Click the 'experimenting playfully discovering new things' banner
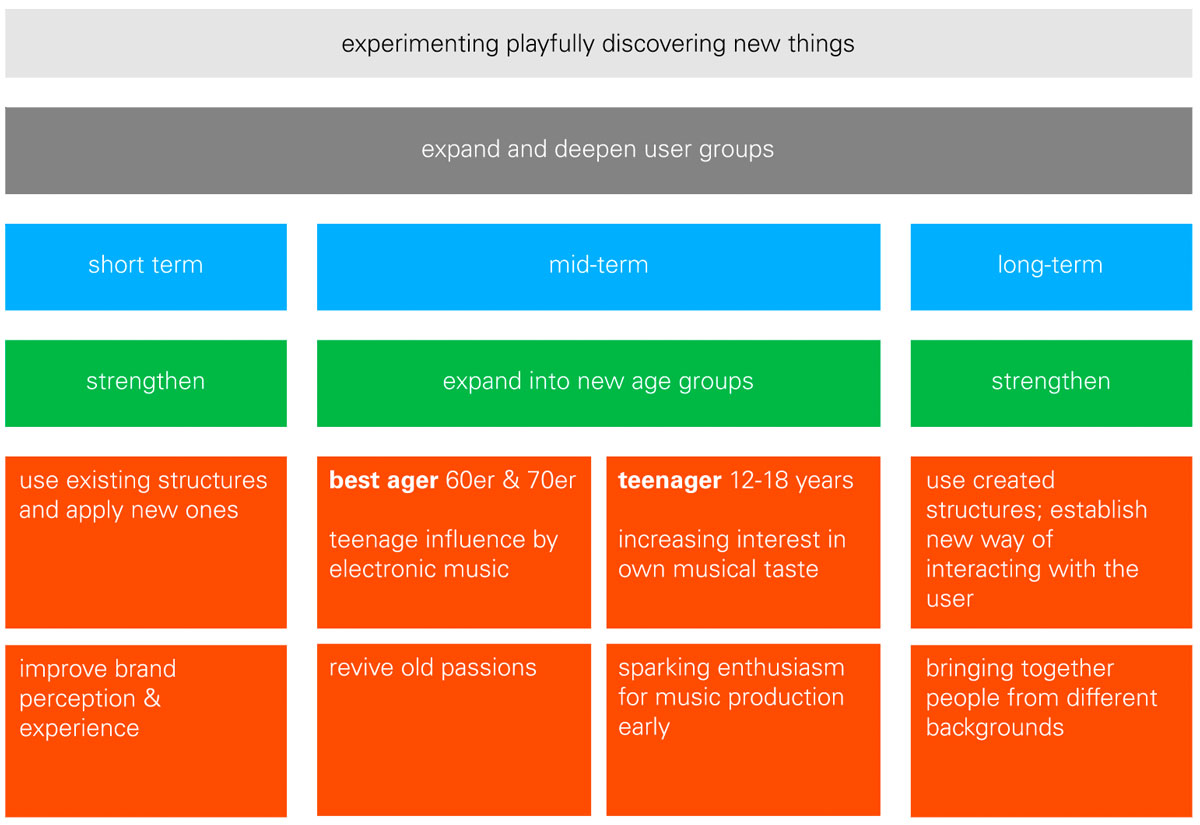This screenshot has height=825, width=1200. tap(598, 44)
